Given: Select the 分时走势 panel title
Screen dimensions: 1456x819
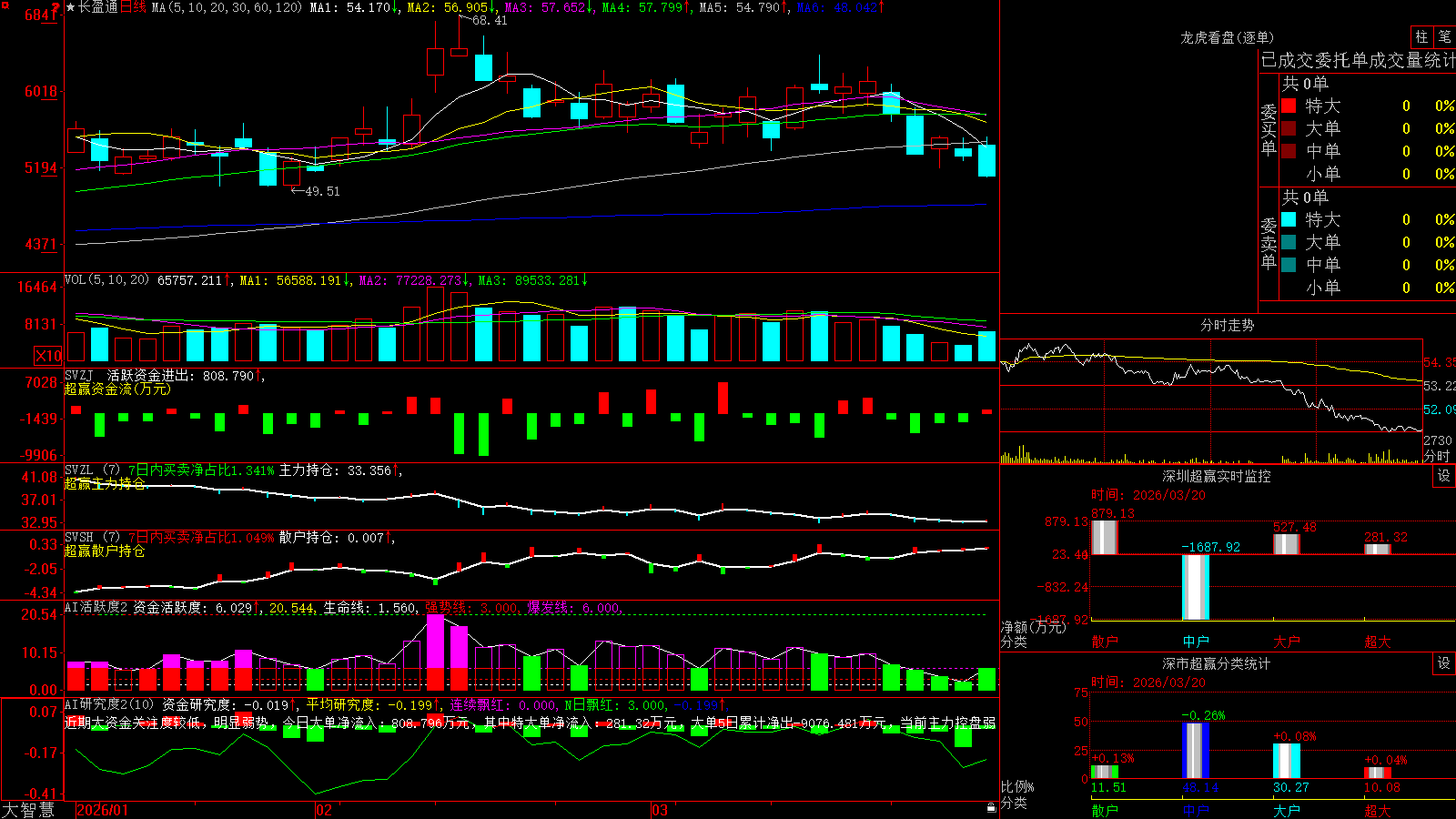Looking at the screenshot, I should point(1227,325).
